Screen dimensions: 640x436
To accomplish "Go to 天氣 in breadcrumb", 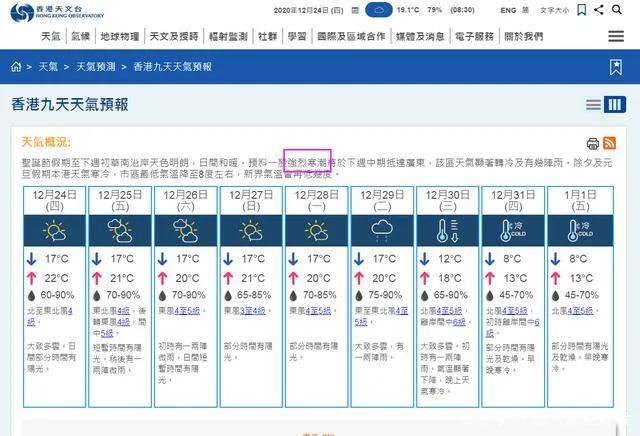I will pyautogui.click(x=48, y=67).
